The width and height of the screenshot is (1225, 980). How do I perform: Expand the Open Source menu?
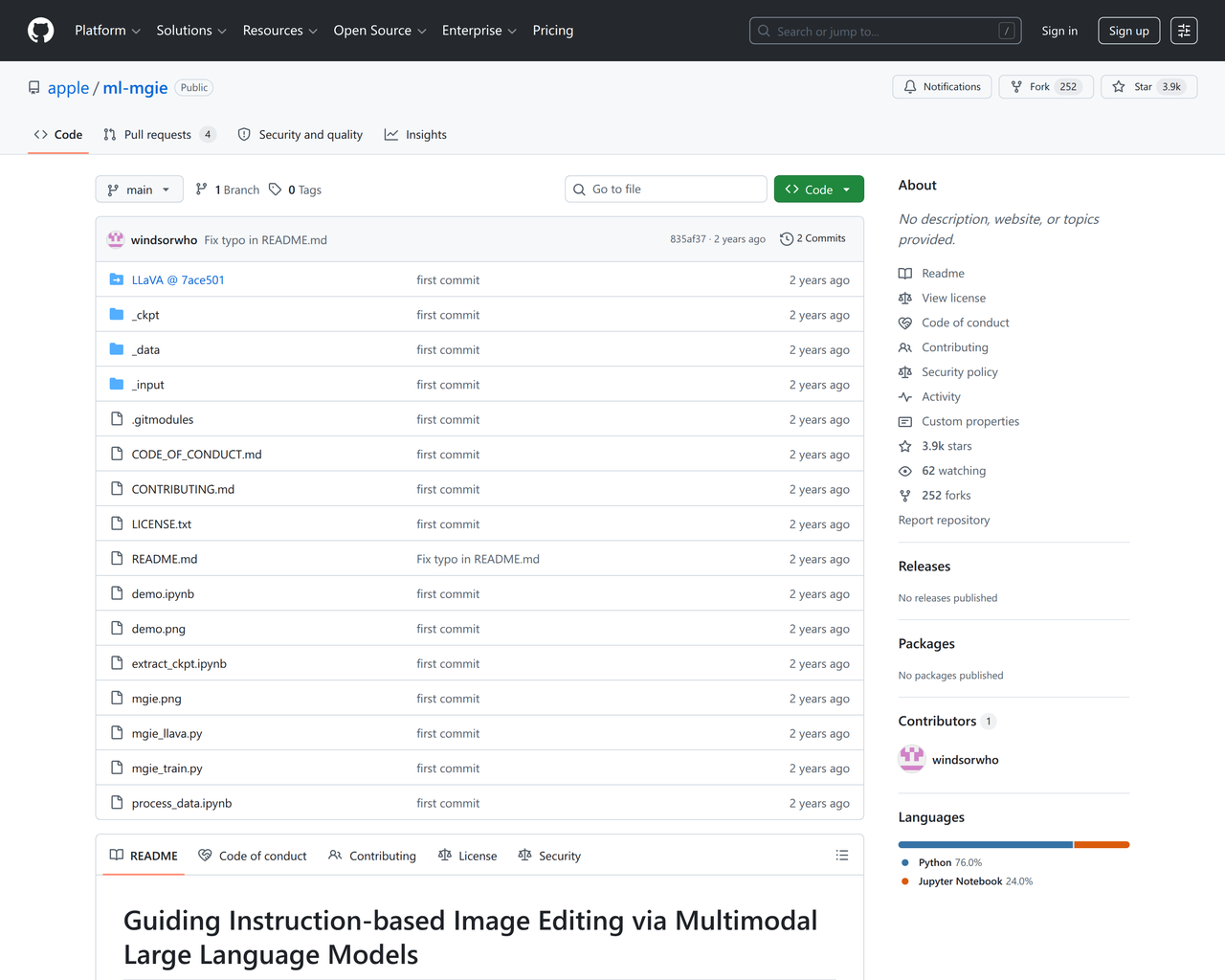380,31
